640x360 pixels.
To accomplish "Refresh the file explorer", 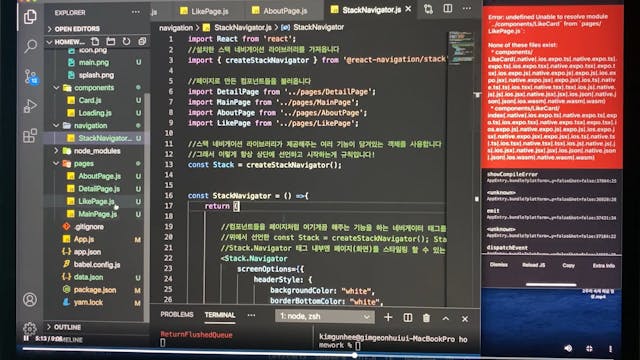I will click(x=126, y=41).
